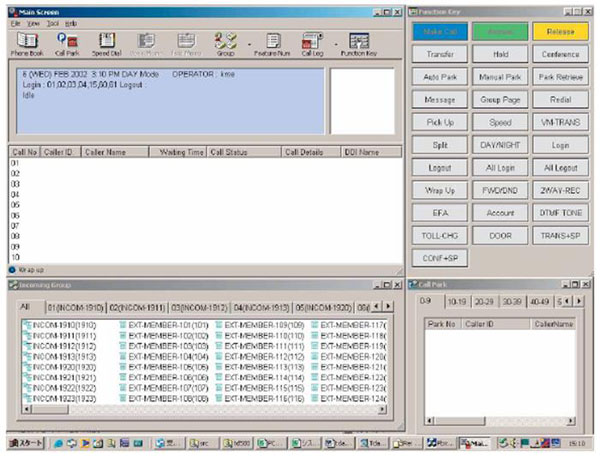This screenshot has width=600, height=457.
Task: Open the File menu
Action: point(15,24)
